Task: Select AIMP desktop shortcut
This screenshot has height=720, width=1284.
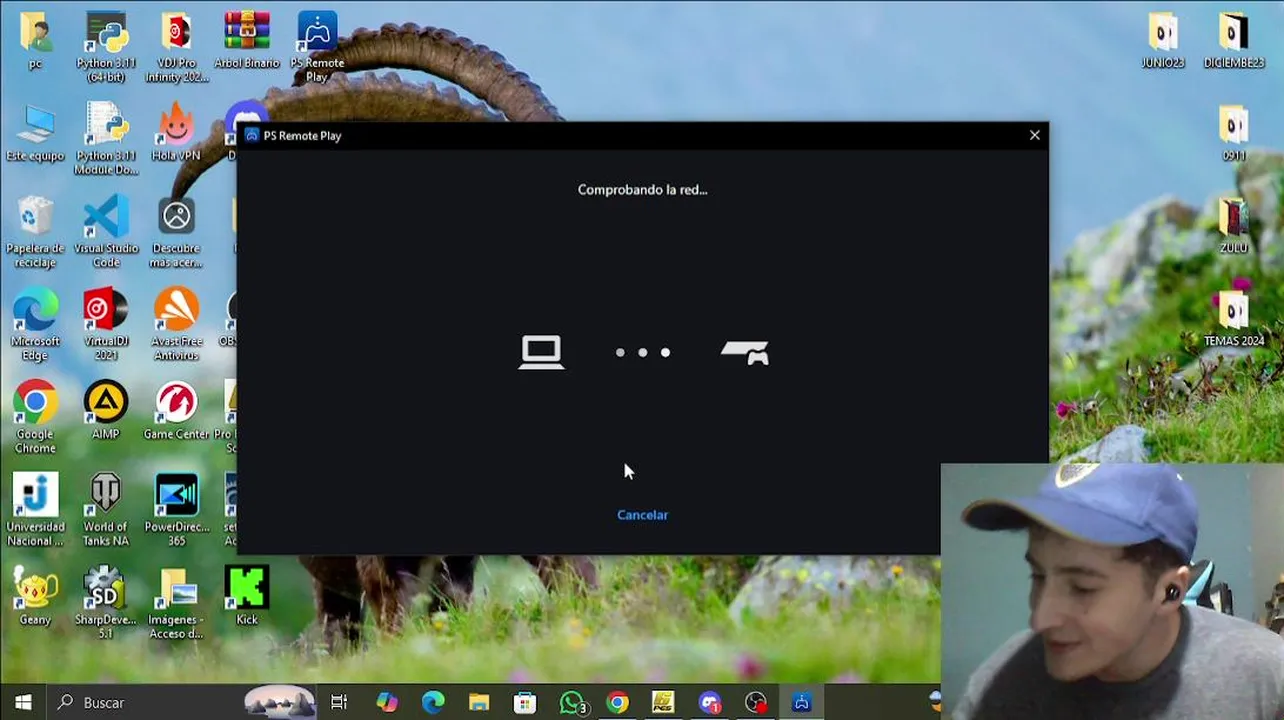Action: click(x=106, y=411)
